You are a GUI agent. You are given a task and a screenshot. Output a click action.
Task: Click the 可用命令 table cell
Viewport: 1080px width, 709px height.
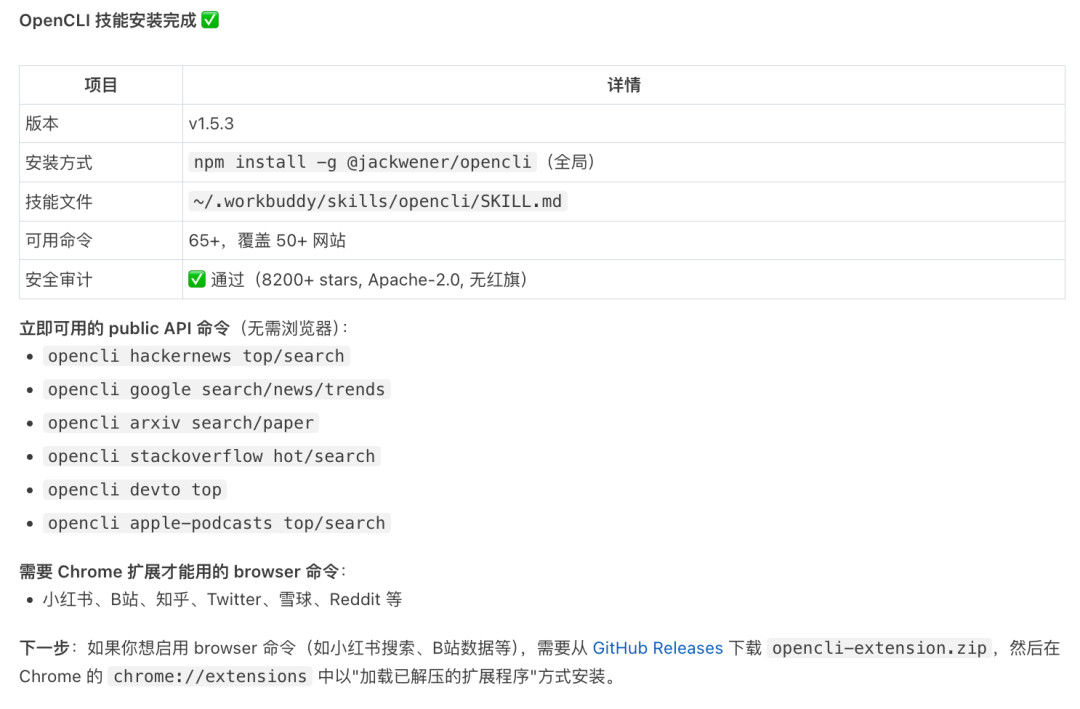[x=101, y=240]
